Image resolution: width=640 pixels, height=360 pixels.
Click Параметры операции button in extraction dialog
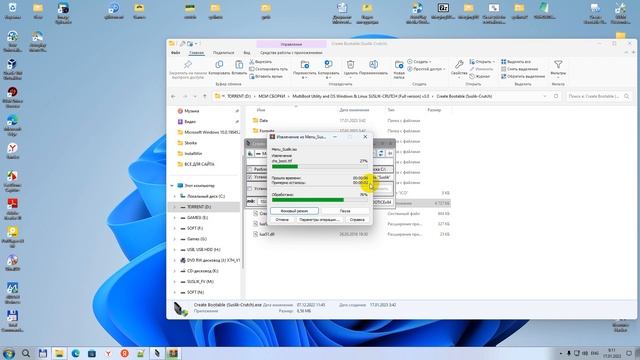319,220
